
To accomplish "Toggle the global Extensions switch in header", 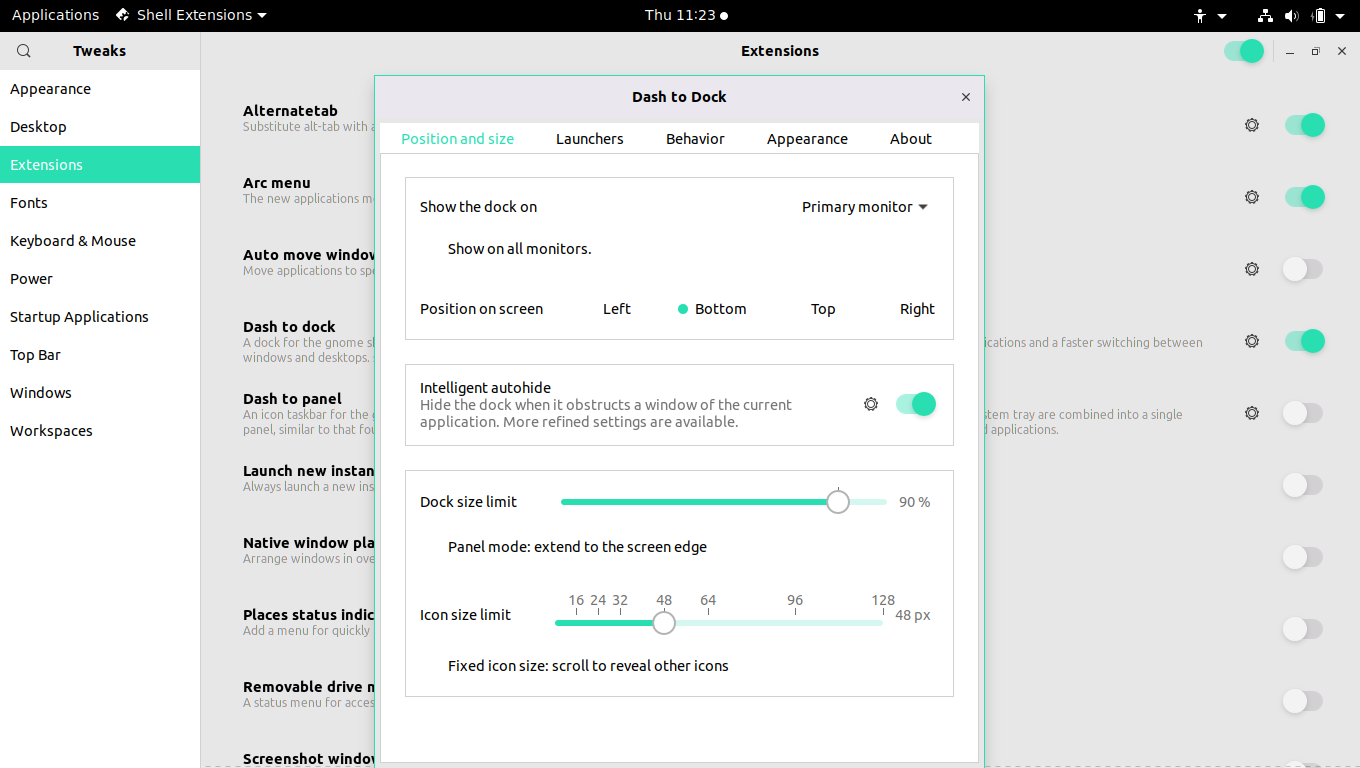I will pos(1244,51).
